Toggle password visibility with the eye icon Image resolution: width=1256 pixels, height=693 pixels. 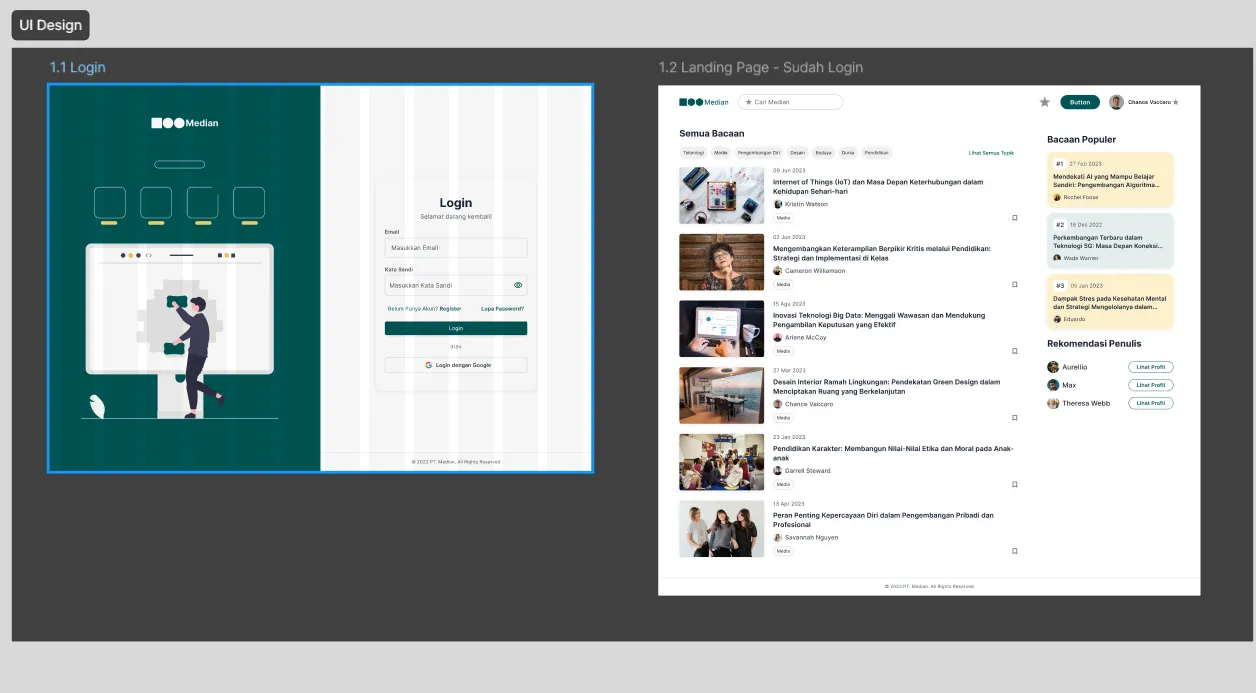518,285
